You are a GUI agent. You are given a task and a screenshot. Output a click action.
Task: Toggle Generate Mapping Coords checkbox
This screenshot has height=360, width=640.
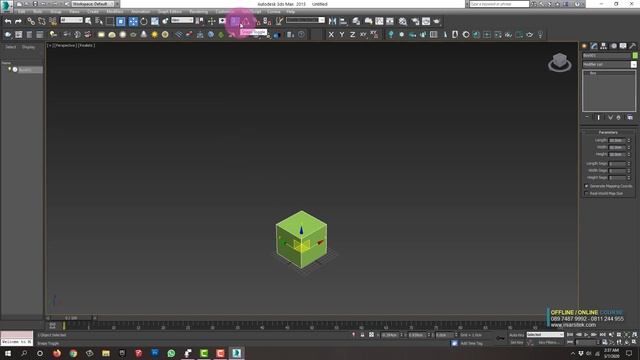(587, 186)
